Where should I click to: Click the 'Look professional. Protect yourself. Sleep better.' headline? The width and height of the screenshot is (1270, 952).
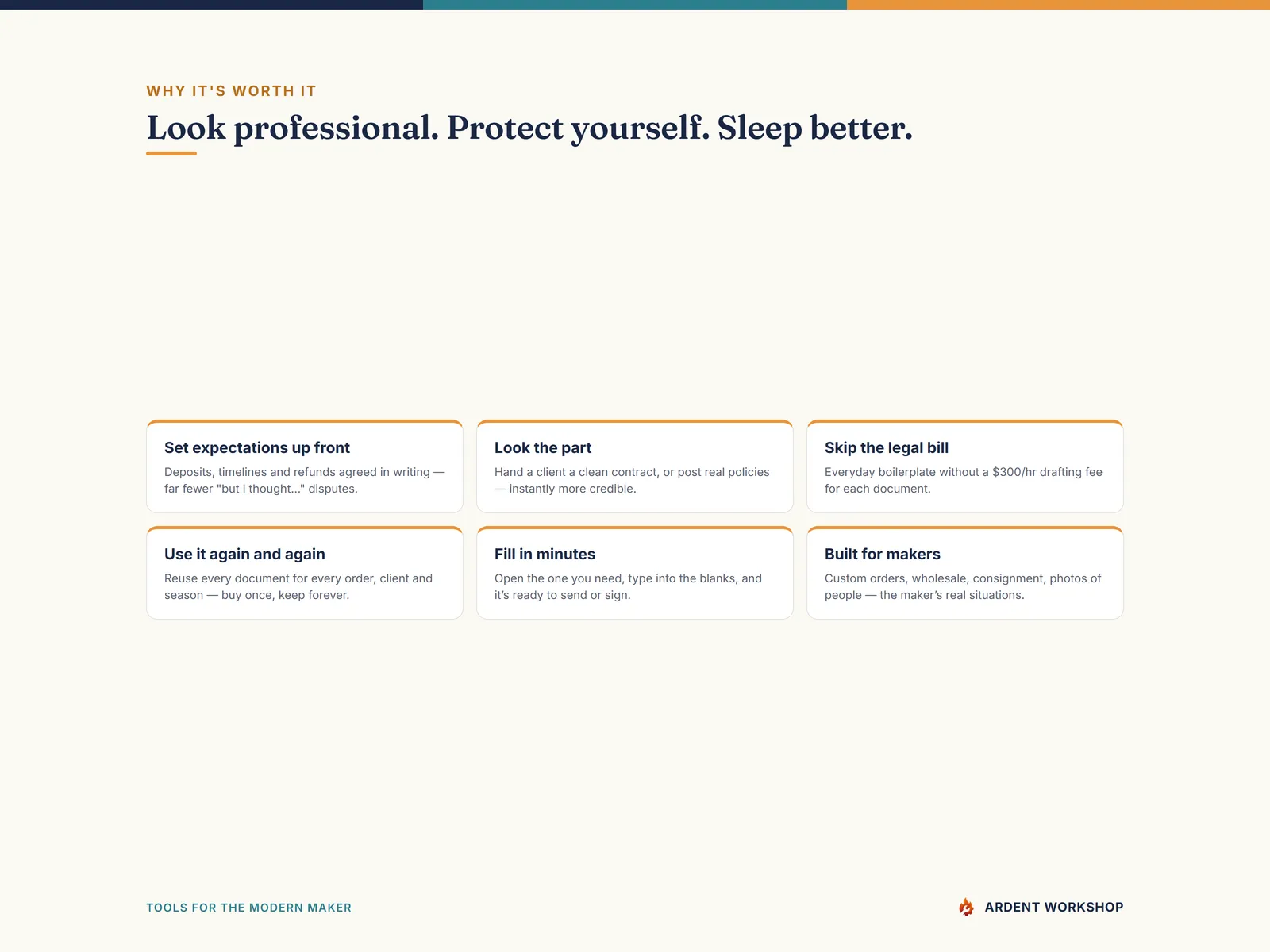tap(529, 129)
